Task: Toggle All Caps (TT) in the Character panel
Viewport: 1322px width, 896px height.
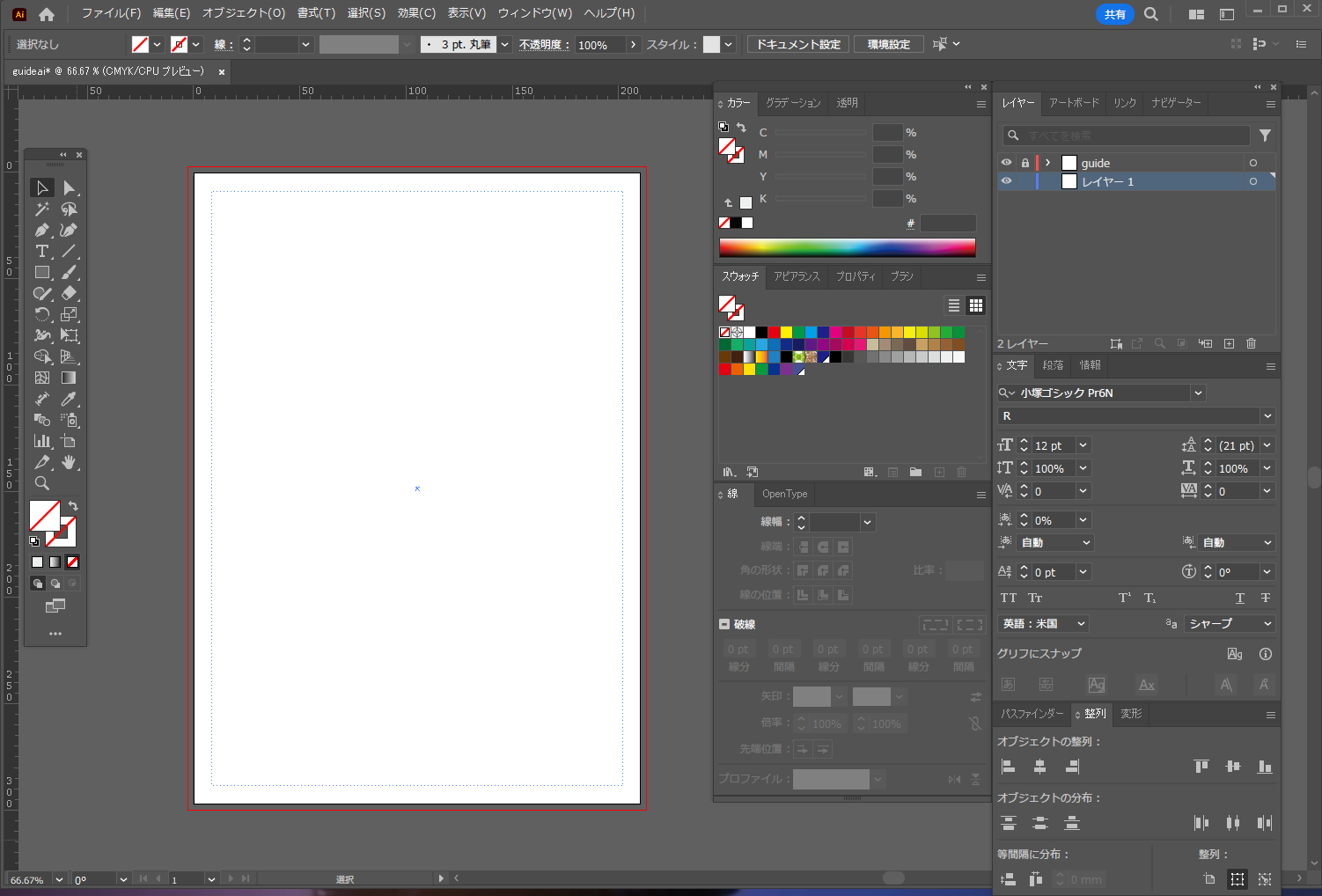Action: click(x=1009, y=598)
